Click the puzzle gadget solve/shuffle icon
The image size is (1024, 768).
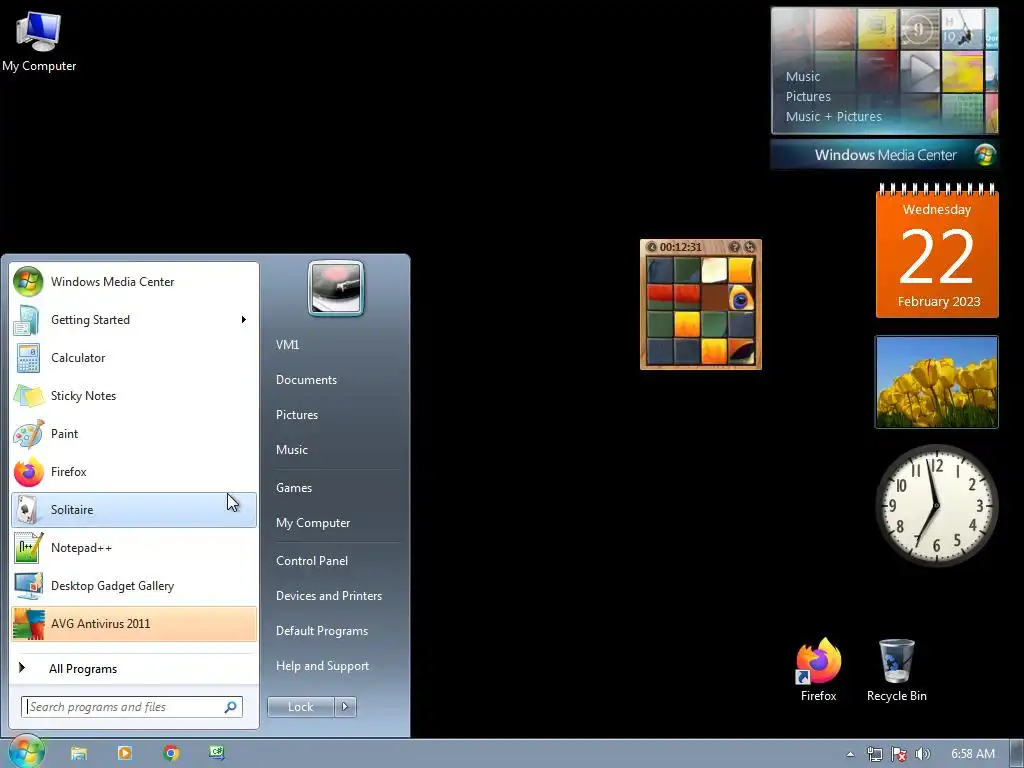[750, 247]
